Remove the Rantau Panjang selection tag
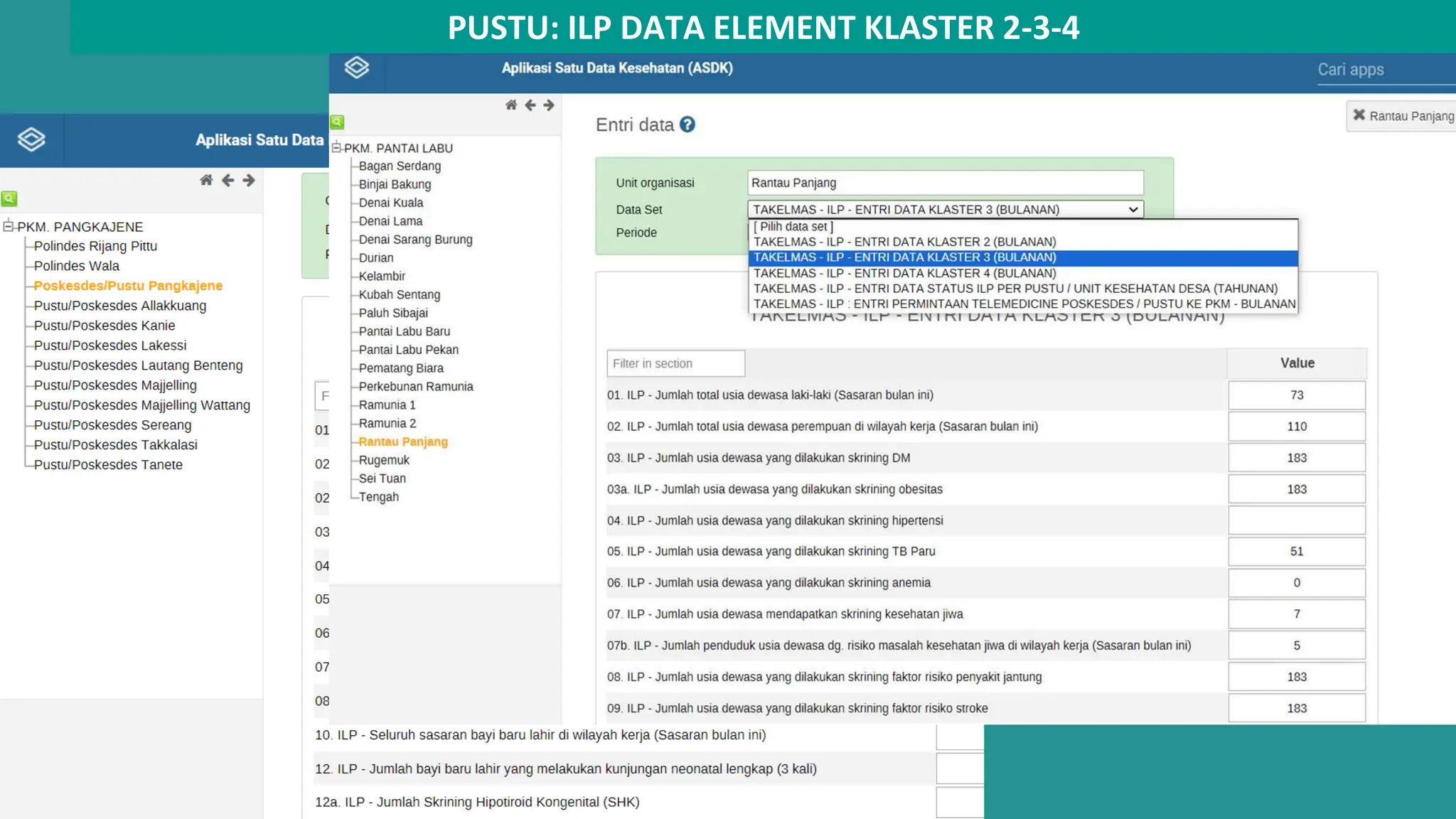 (x=1359, y=115)
